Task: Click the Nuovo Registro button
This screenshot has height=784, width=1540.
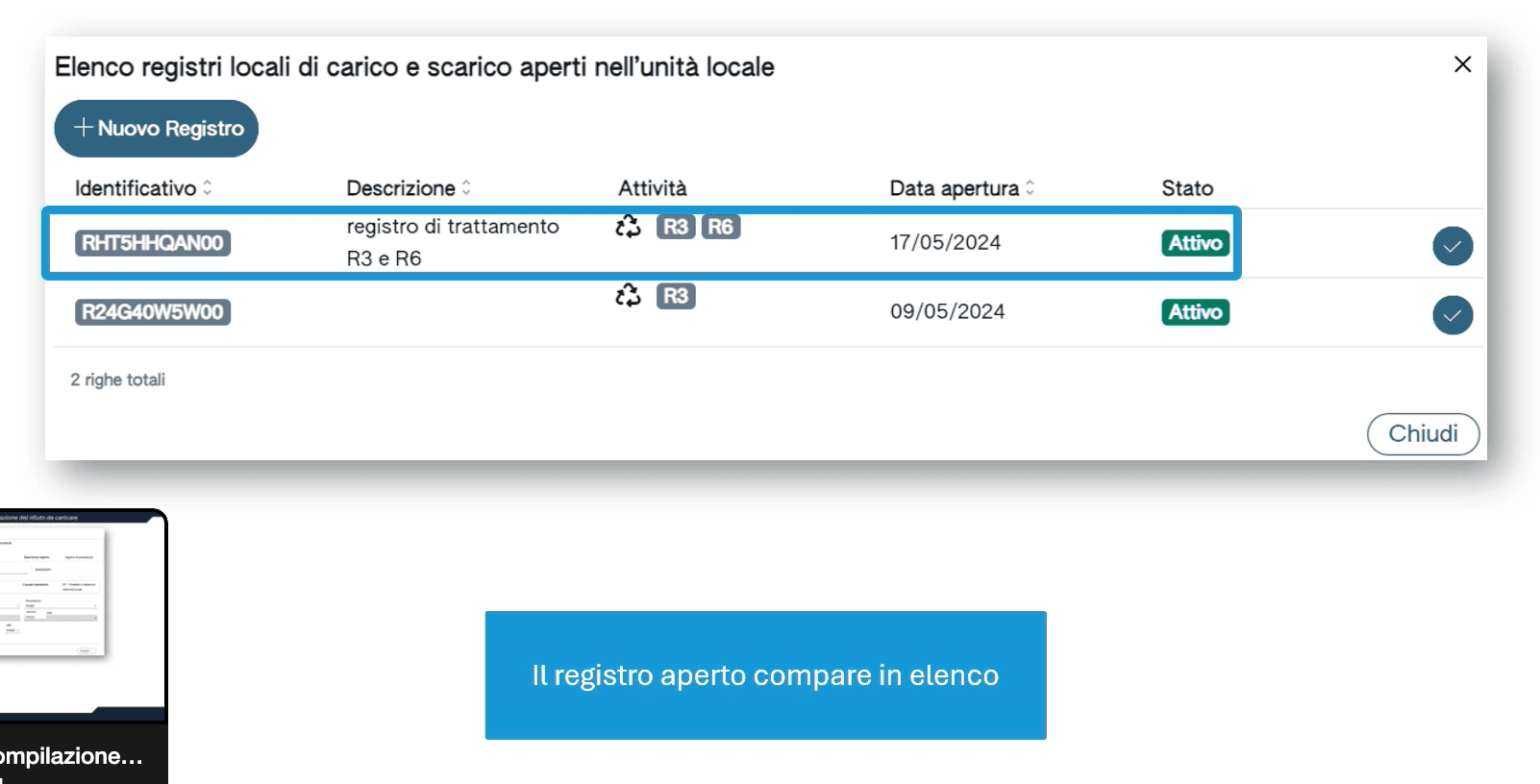Action: coord(157,129)
